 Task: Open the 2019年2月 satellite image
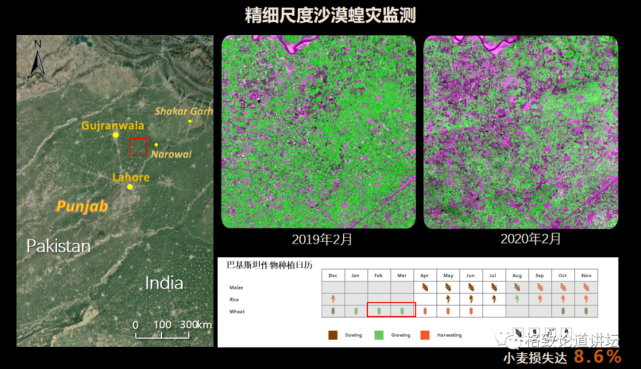(318, 132)
